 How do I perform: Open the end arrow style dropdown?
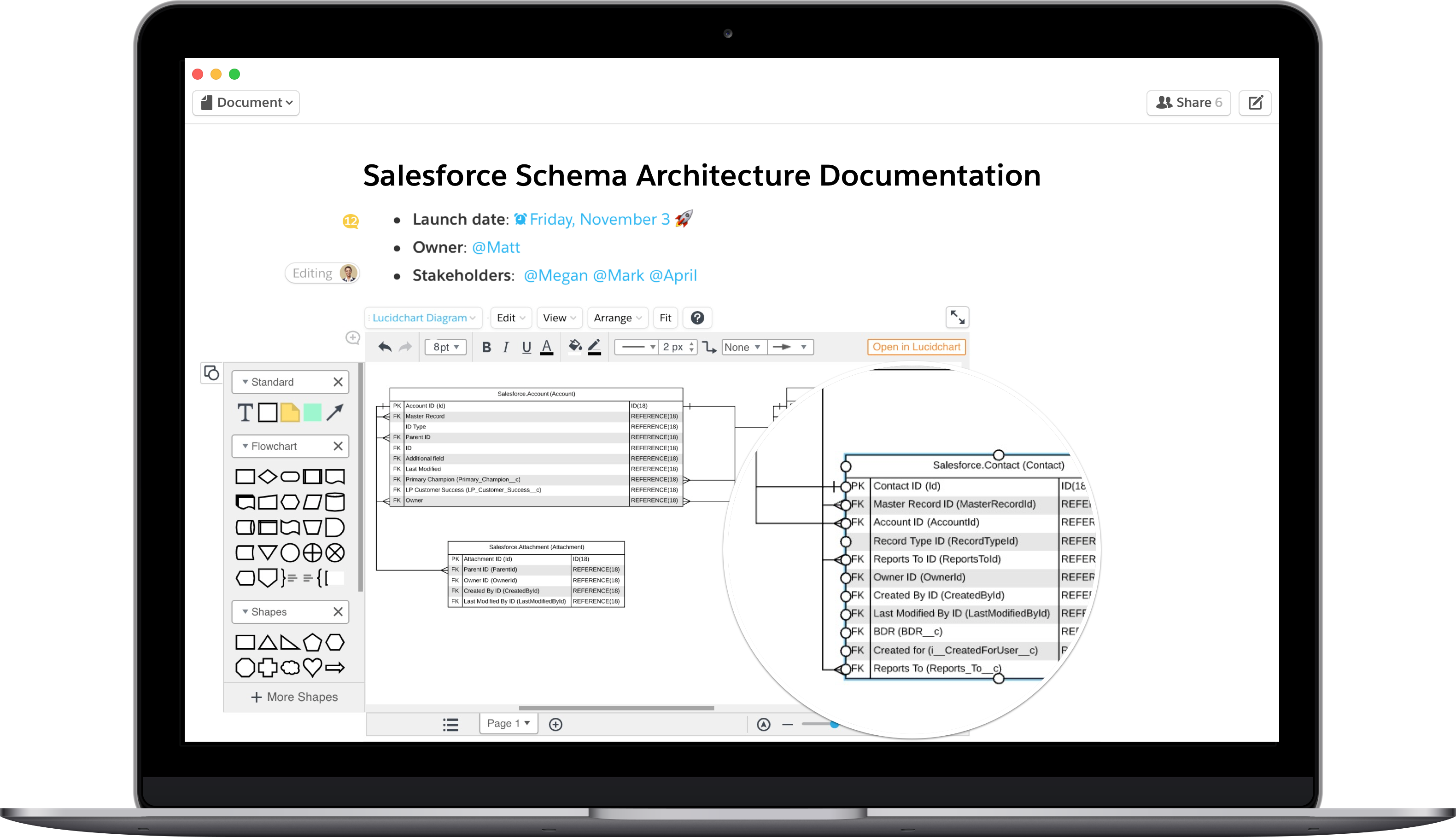(791, 347)
